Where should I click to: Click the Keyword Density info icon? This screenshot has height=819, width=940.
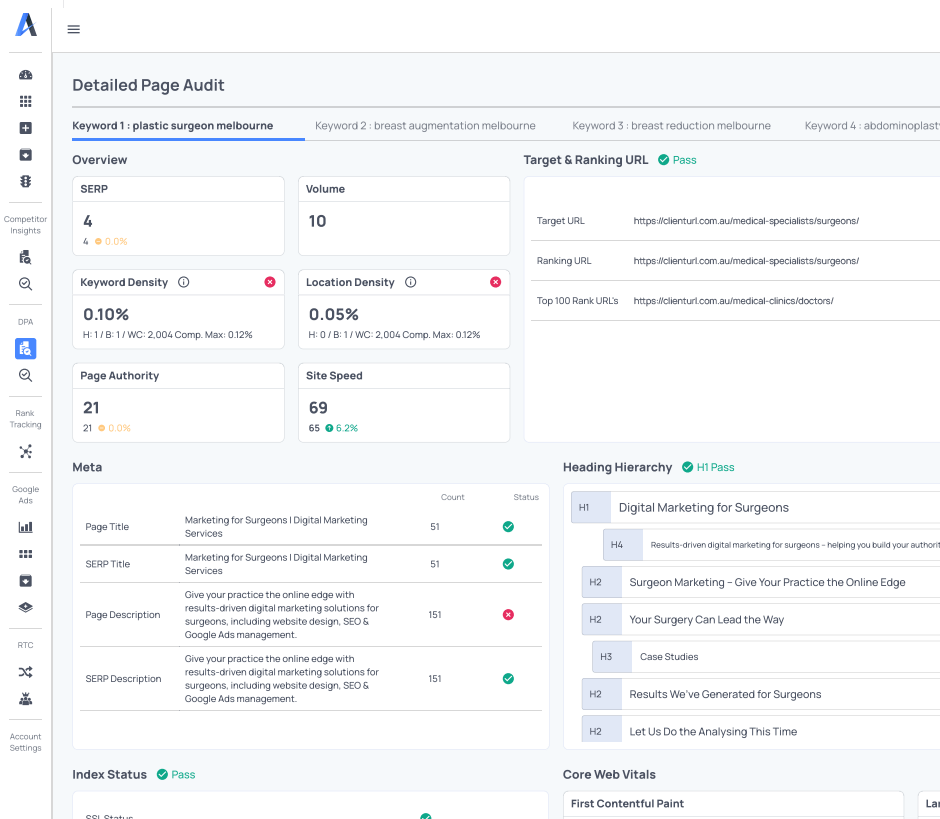pos(184,283)
